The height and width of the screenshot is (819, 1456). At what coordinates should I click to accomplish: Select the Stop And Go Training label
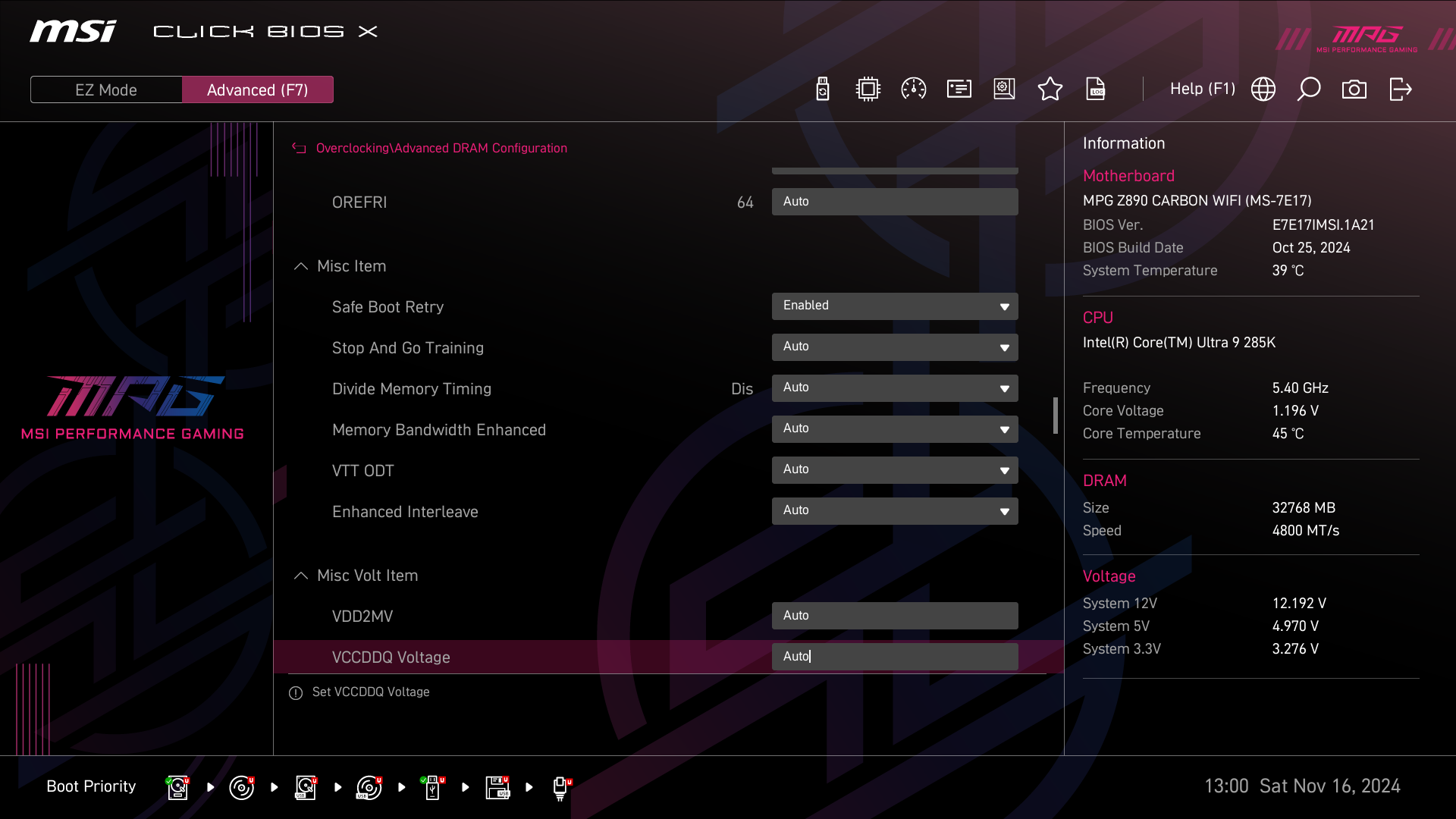(408, 348)
